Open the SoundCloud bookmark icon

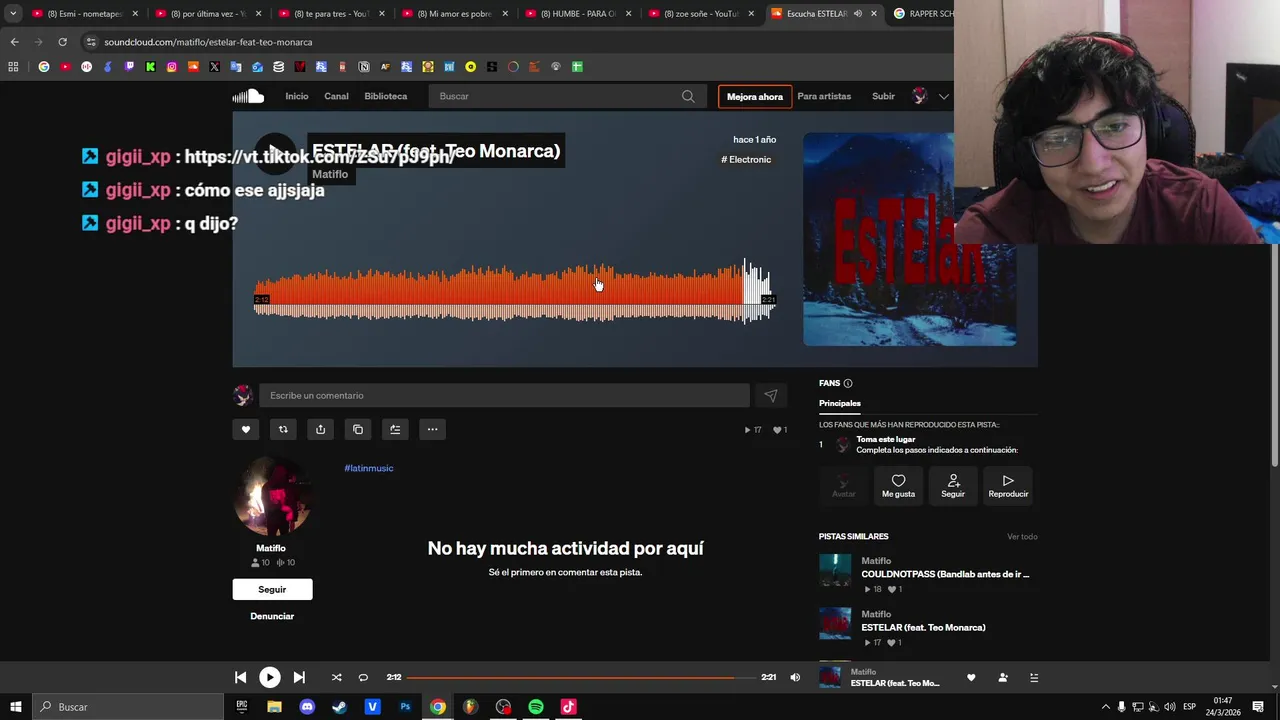tap(193, 67)
